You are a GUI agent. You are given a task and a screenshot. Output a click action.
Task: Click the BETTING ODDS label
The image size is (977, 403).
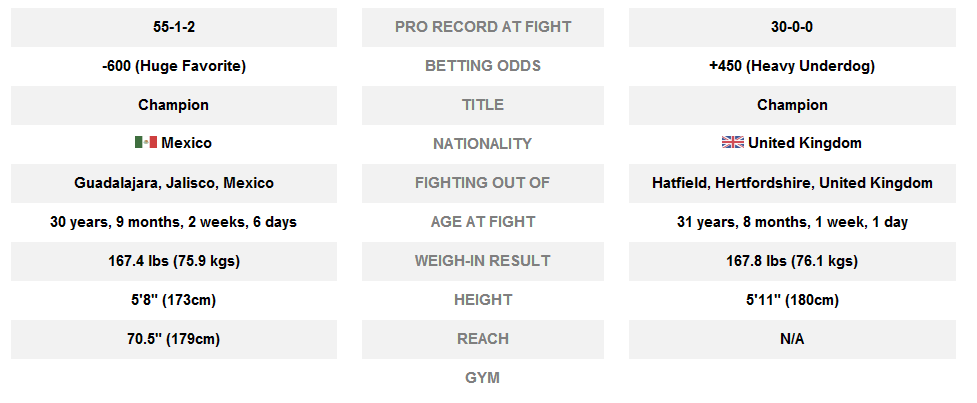pos(483,66)
